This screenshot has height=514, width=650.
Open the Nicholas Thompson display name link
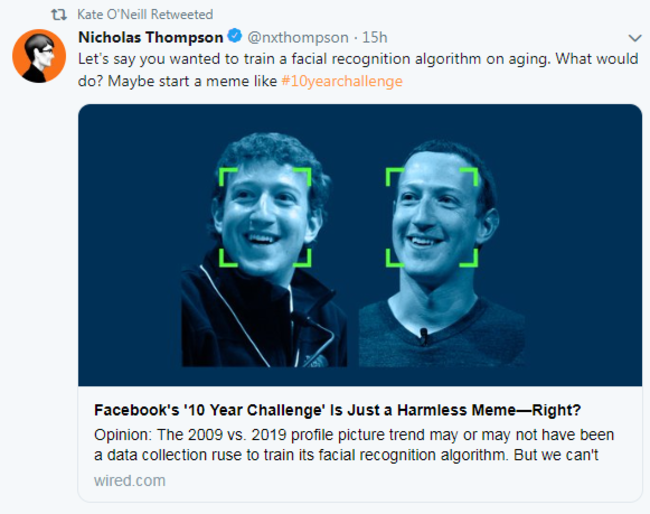pos(150,37)
